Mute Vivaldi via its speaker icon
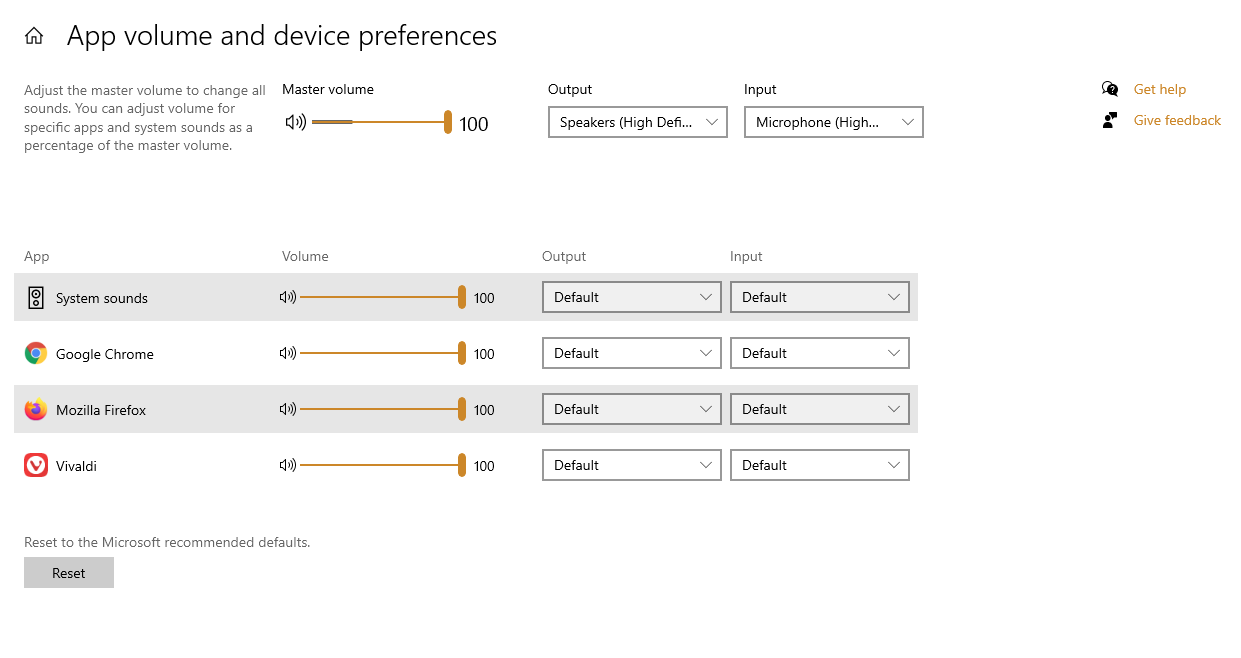The width and height of the screenshot is (1241, 658). [288, 465]
